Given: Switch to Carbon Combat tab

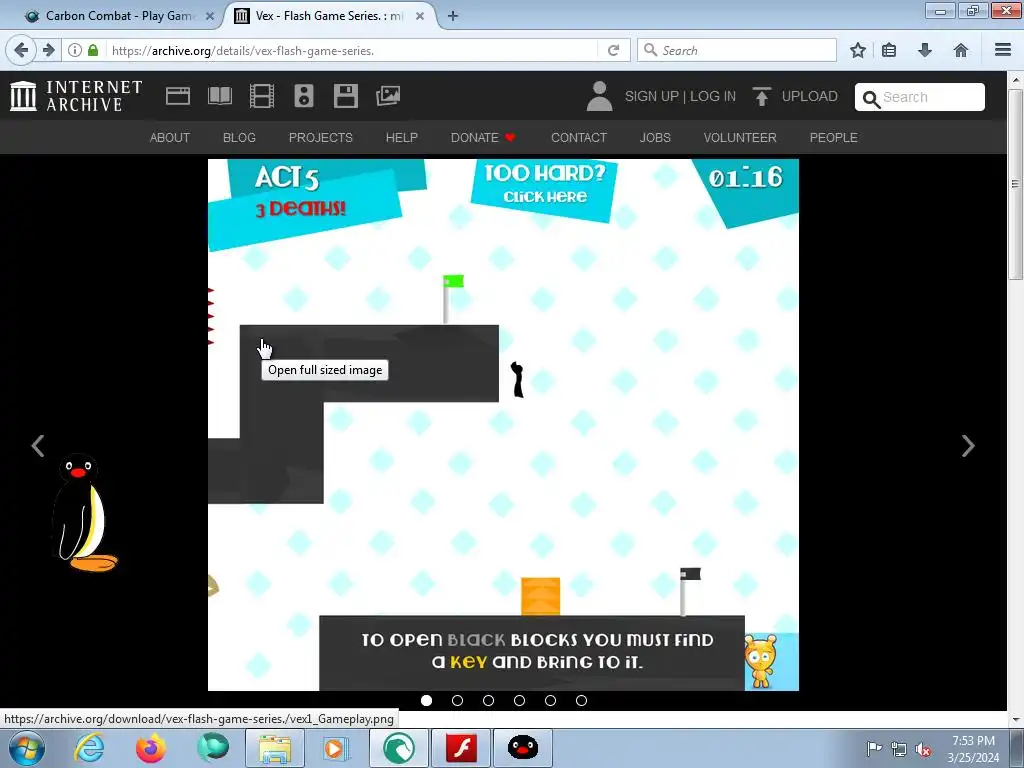Looking at the screenshot, I should point(118,16).
